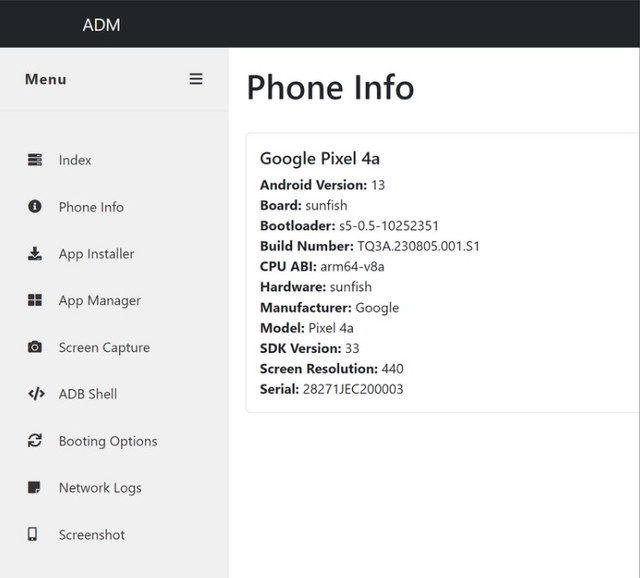This screenshot has width=640, height=578.
Task: Click the Board: sunfish line
Action: point(304,205)
